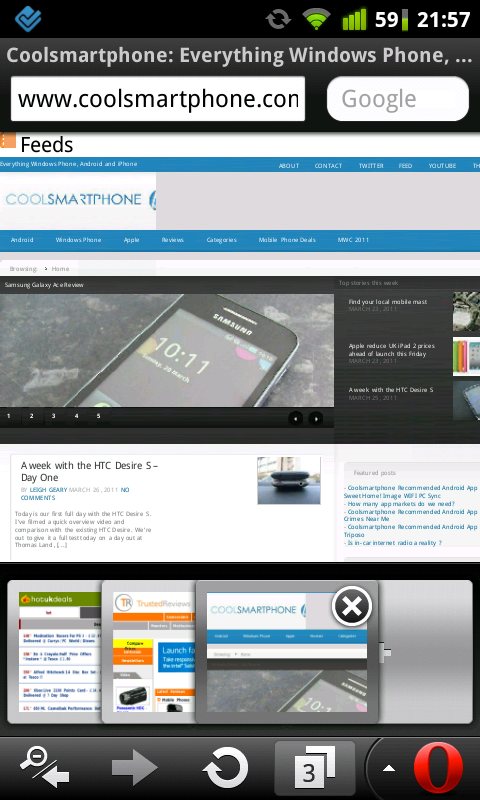Open the ABOUT page link
Viewport: 480px width, 800px height.
coord(289,166)
